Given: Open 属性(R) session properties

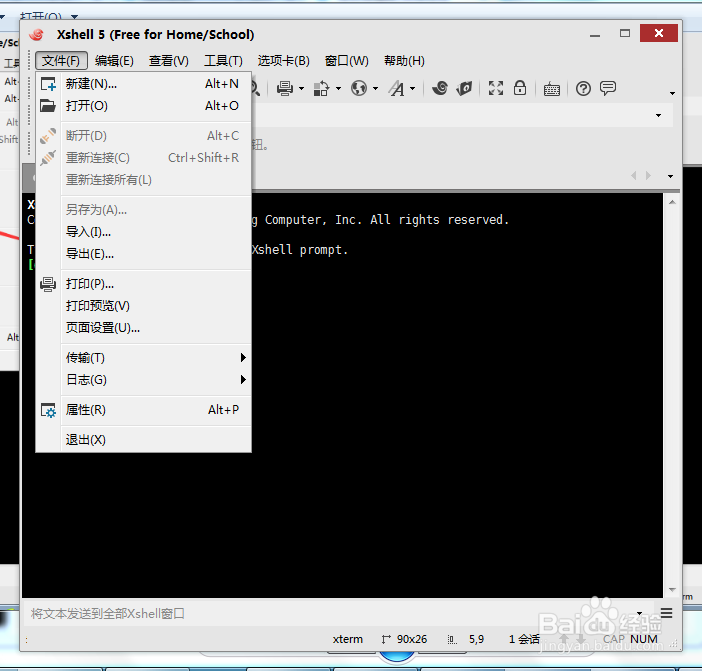Looking at the screenshot, I should pos(143,410).
